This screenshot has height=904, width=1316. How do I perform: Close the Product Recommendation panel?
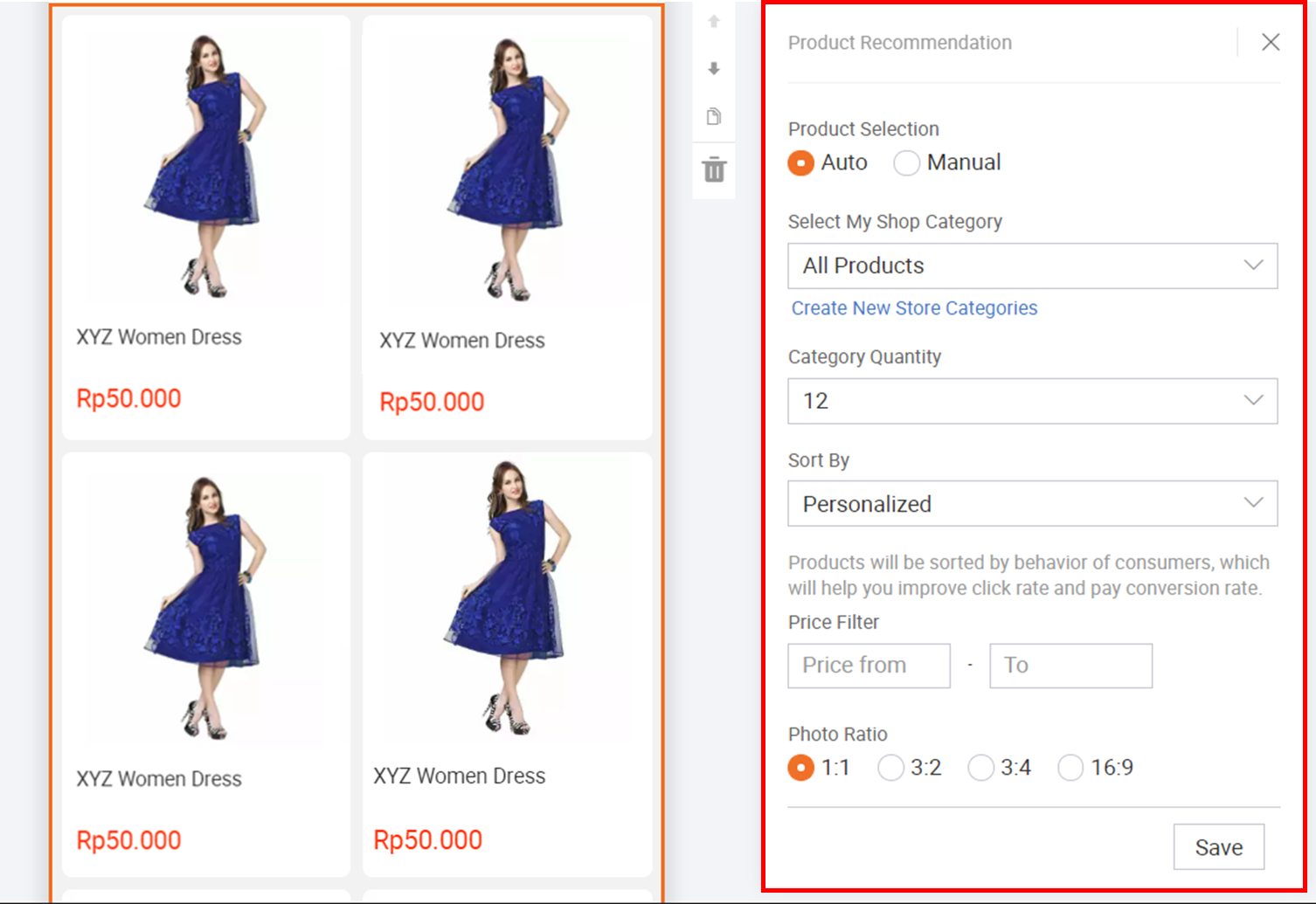(x=1271, y=42)
